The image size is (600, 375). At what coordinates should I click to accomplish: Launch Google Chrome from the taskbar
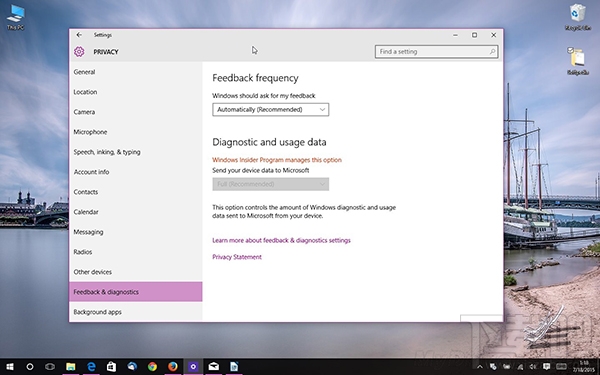[x=152, y=367]
